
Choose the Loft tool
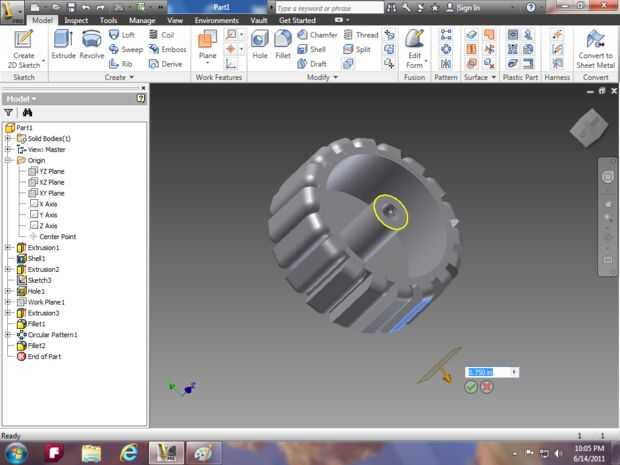point(122,35)
